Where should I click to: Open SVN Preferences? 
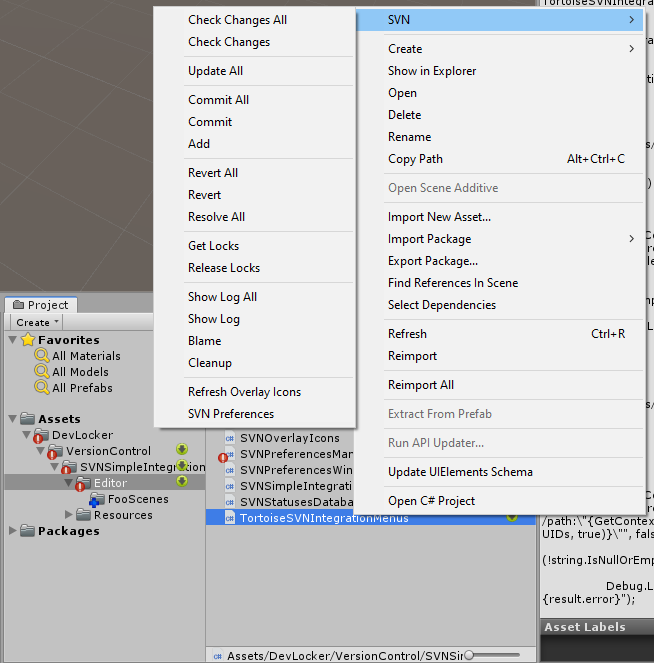(231, 414)
